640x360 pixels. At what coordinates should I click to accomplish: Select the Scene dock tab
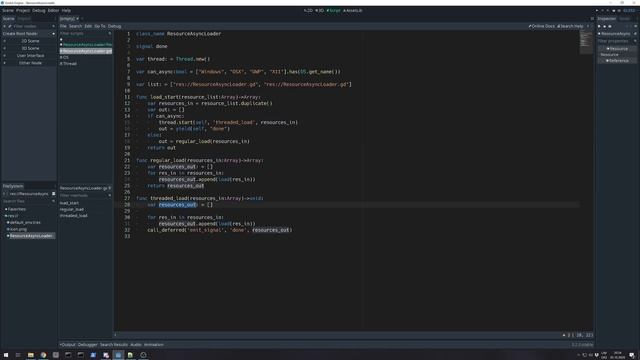point(9,19)
